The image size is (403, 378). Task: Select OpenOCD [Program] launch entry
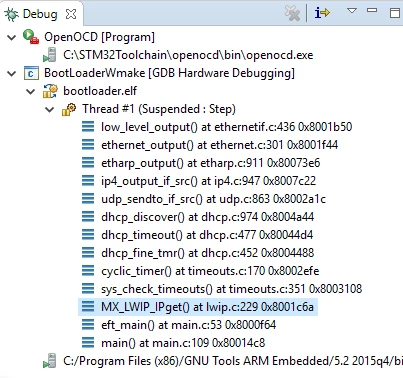coord(99,37)
